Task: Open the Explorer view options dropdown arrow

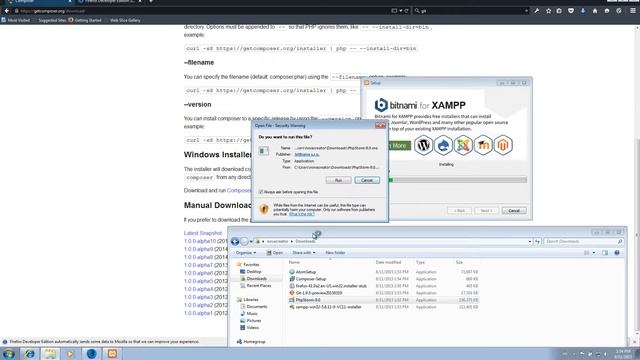Action: [594, 253]
